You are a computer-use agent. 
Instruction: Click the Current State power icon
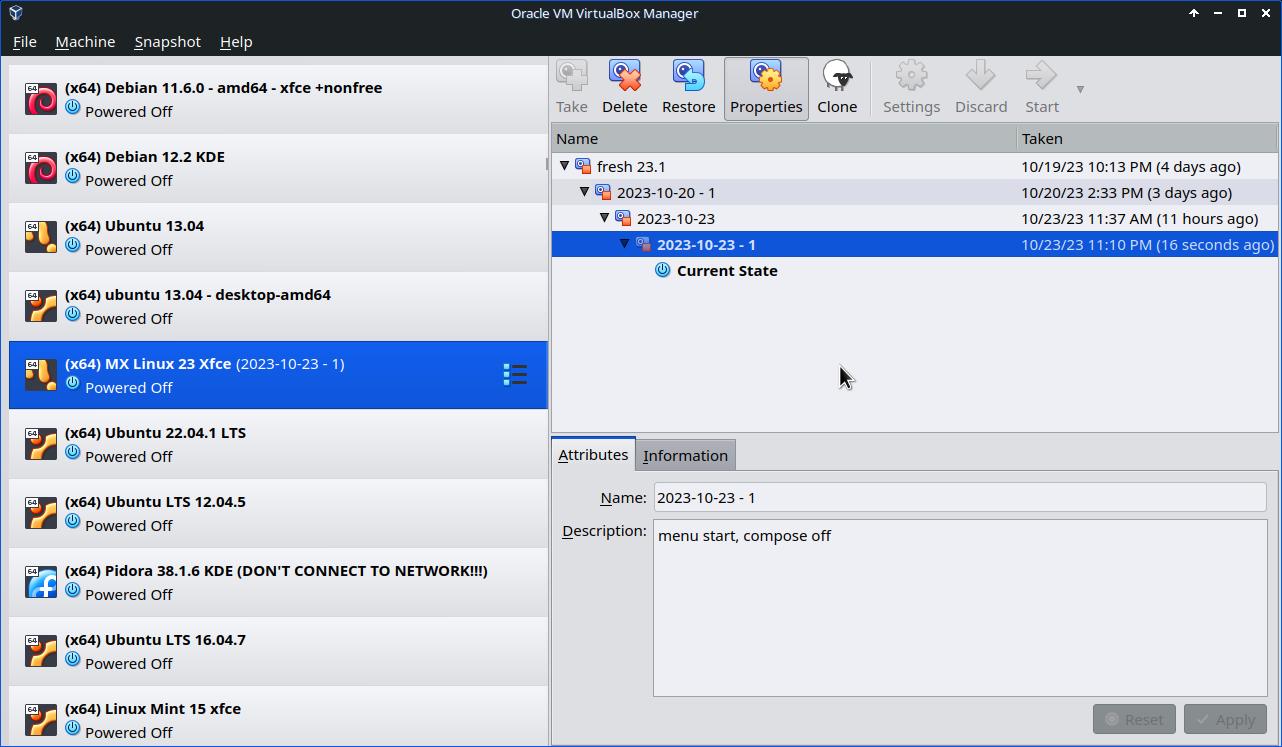tap(662, 270)
